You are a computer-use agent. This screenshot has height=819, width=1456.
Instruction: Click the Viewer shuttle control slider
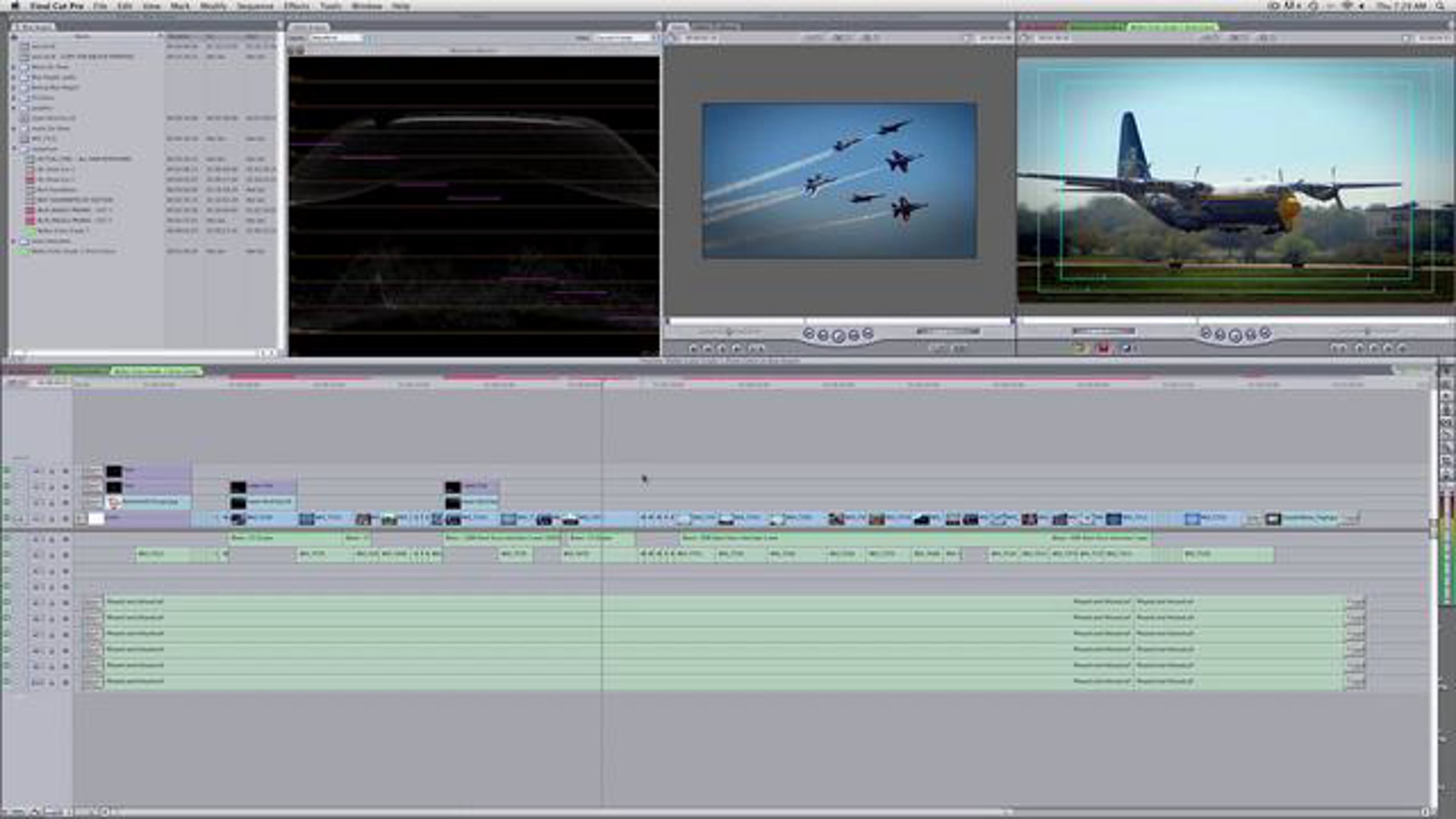pos(730,332)
